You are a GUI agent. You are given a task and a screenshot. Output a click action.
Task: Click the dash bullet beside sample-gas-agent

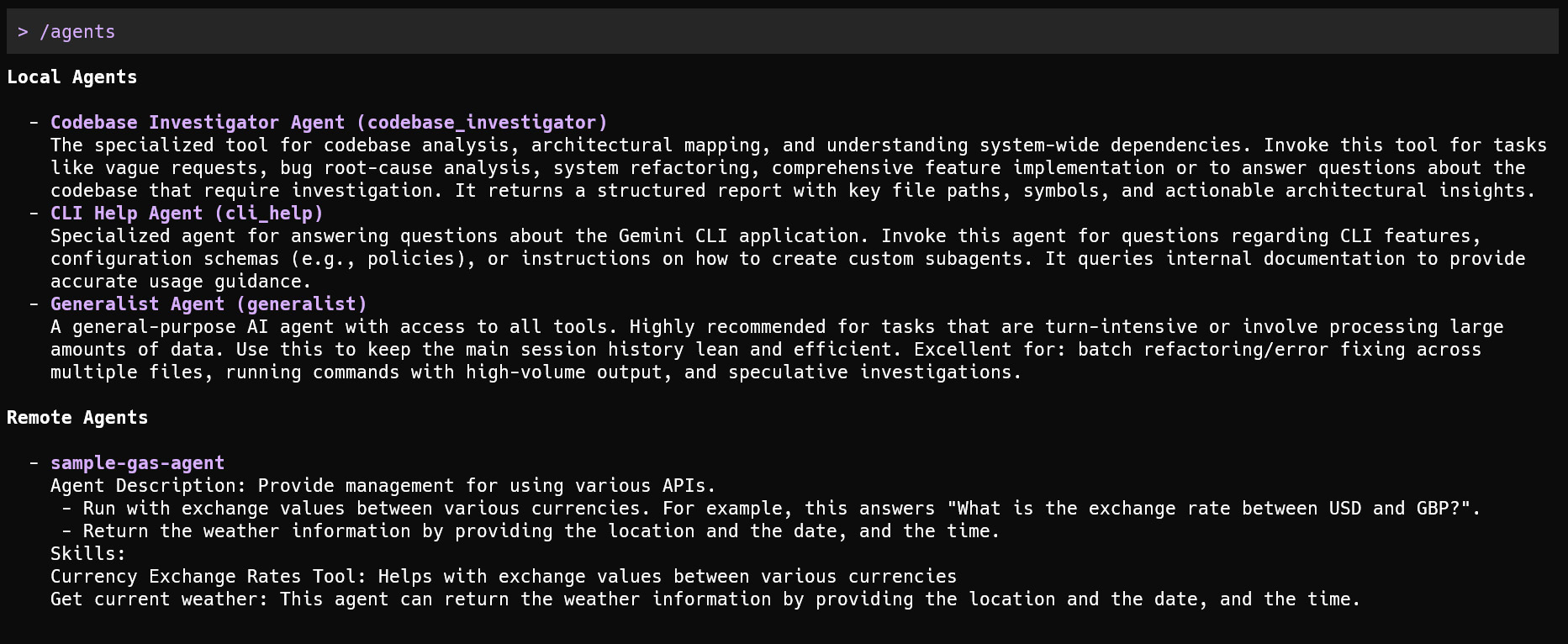click(x=34, y=463)
